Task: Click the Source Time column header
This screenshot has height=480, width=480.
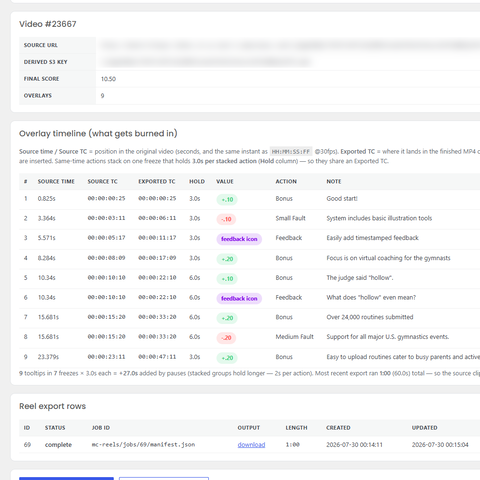Action: click(56, 181)
